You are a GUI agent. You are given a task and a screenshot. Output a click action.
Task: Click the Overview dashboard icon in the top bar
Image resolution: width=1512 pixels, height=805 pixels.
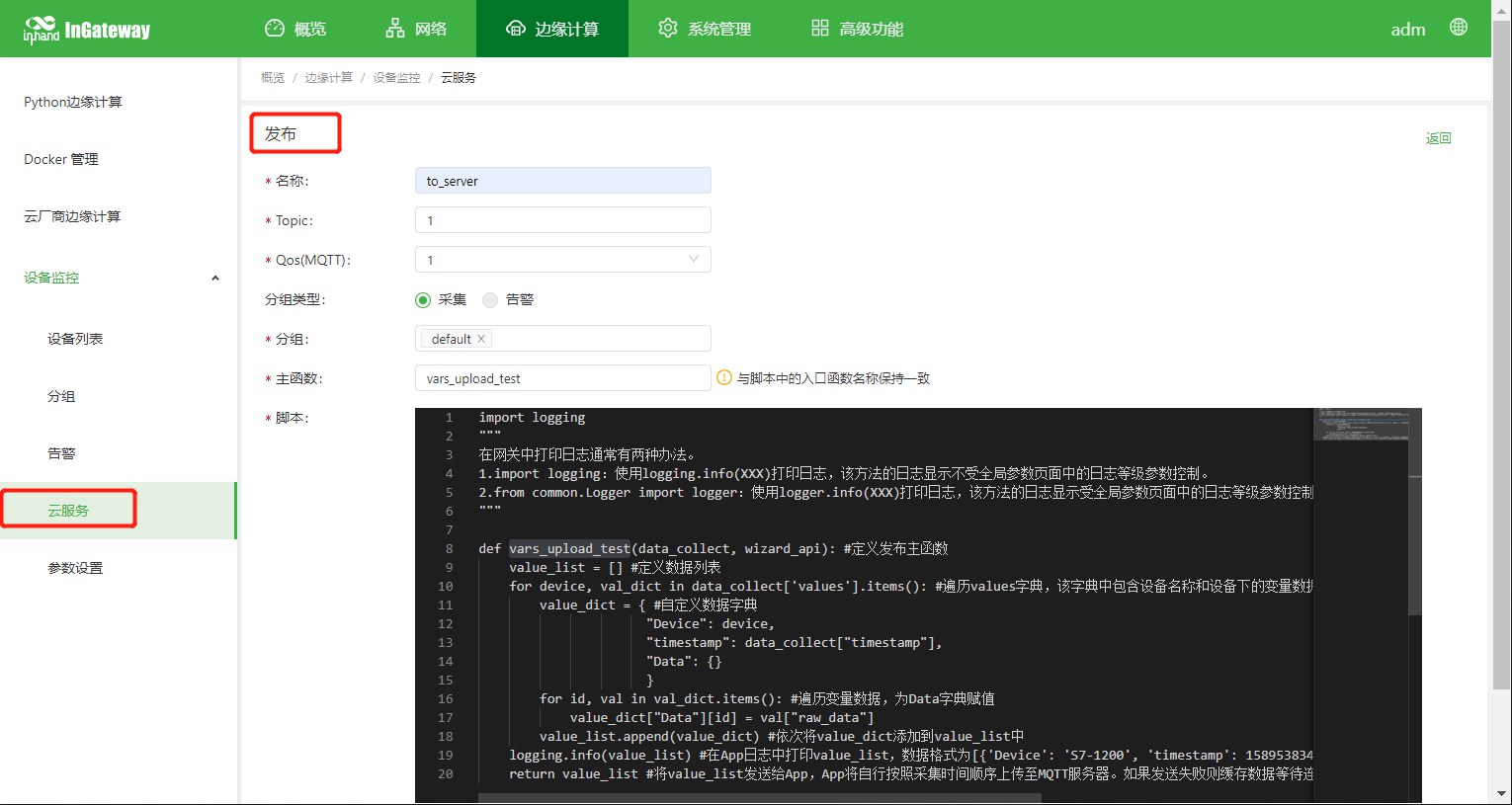(275, 29)
